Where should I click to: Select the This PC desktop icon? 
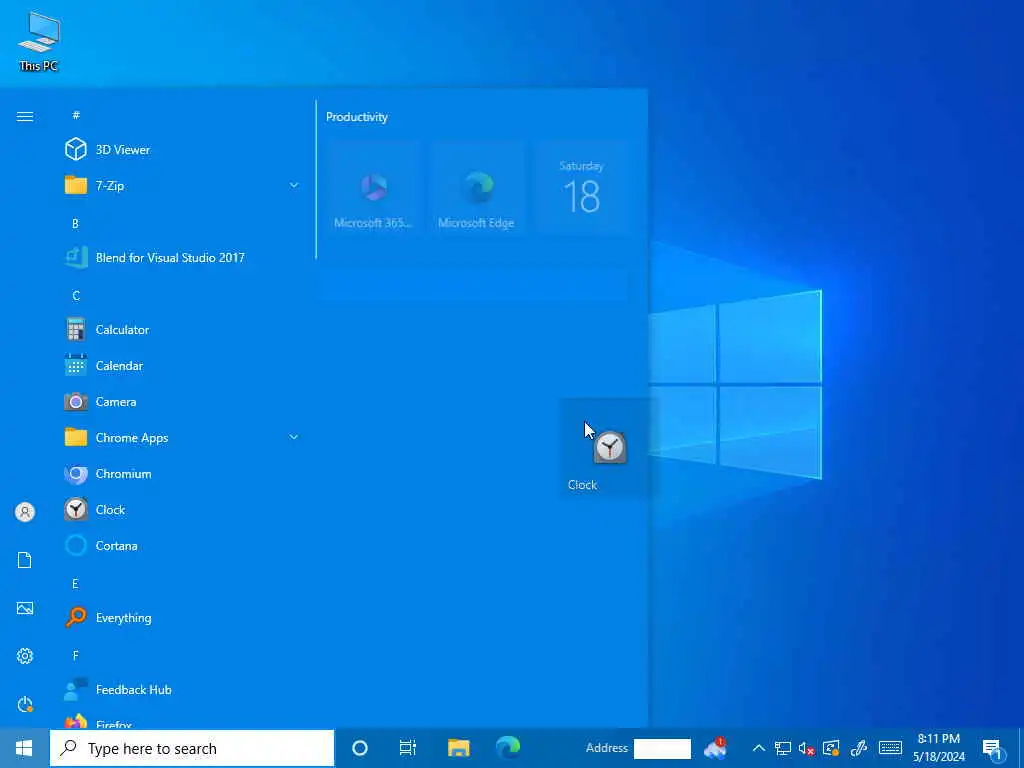(39, 41)
